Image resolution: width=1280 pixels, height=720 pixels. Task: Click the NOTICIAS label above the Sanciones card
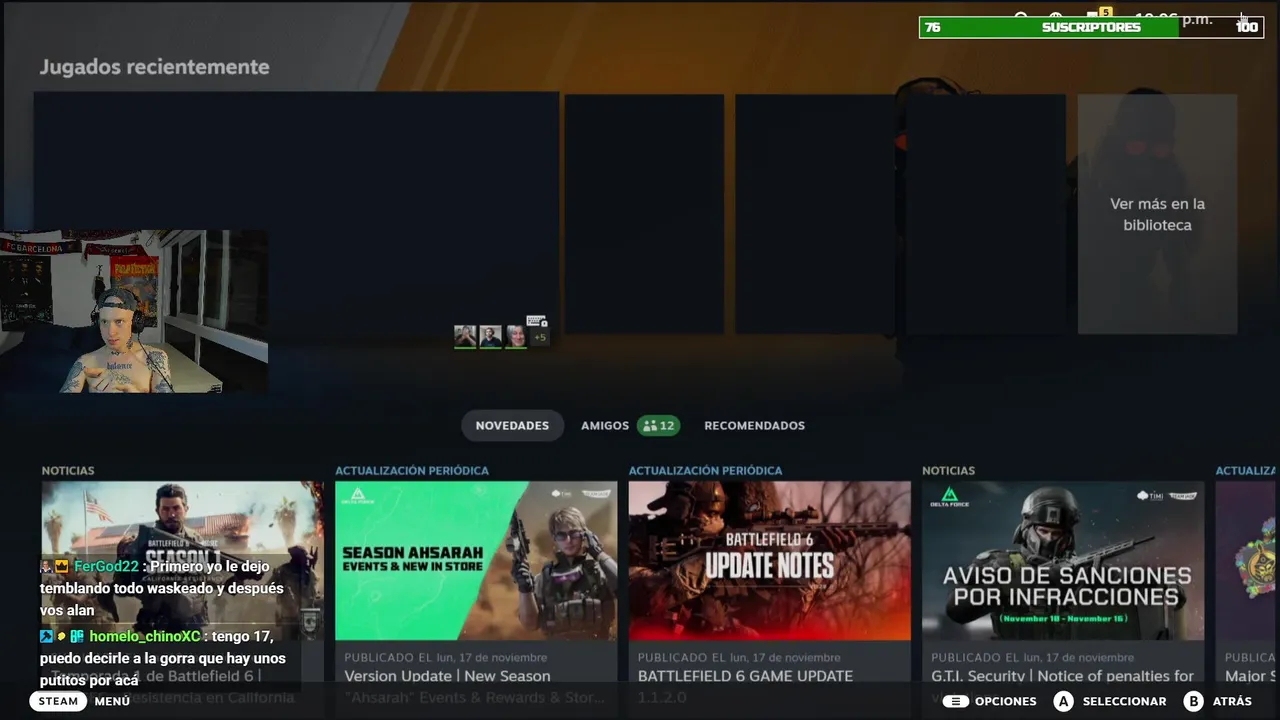[x=948, y=470]
